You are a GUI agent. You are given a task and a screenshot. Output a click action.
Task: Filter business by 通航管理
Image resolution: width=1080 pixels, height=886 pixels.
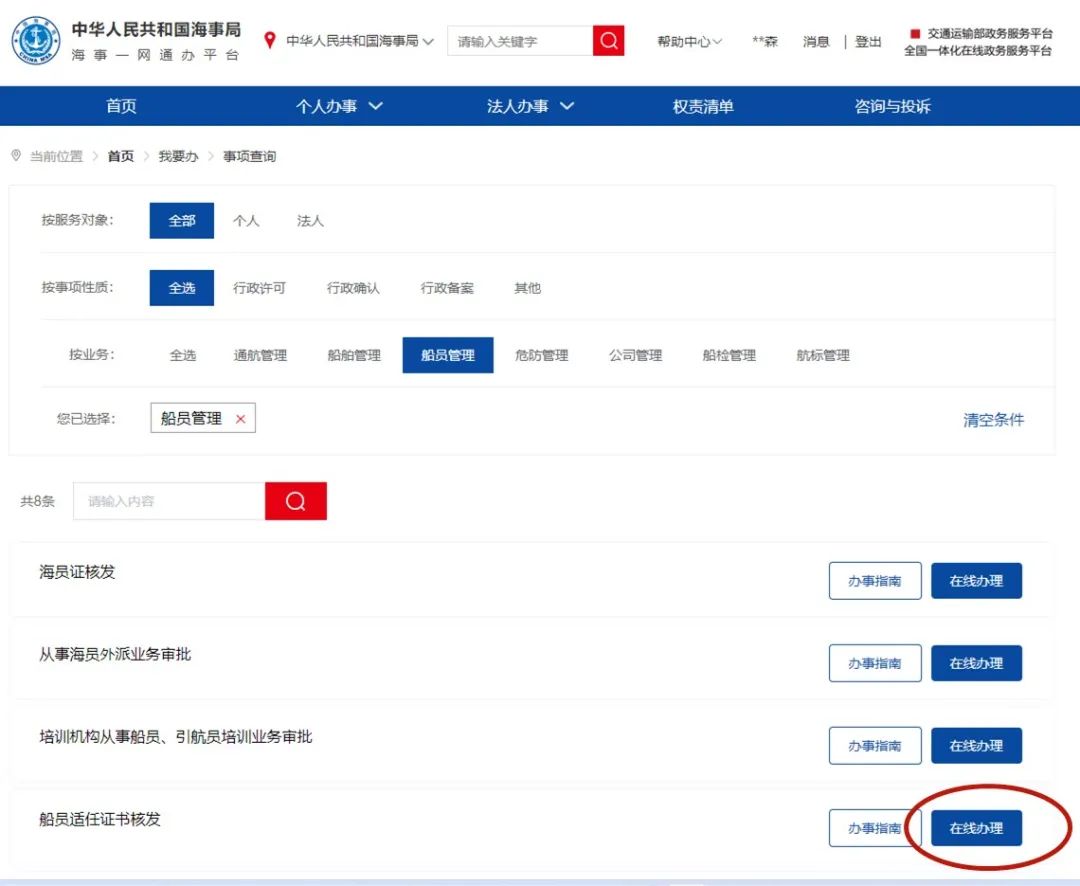260,356
